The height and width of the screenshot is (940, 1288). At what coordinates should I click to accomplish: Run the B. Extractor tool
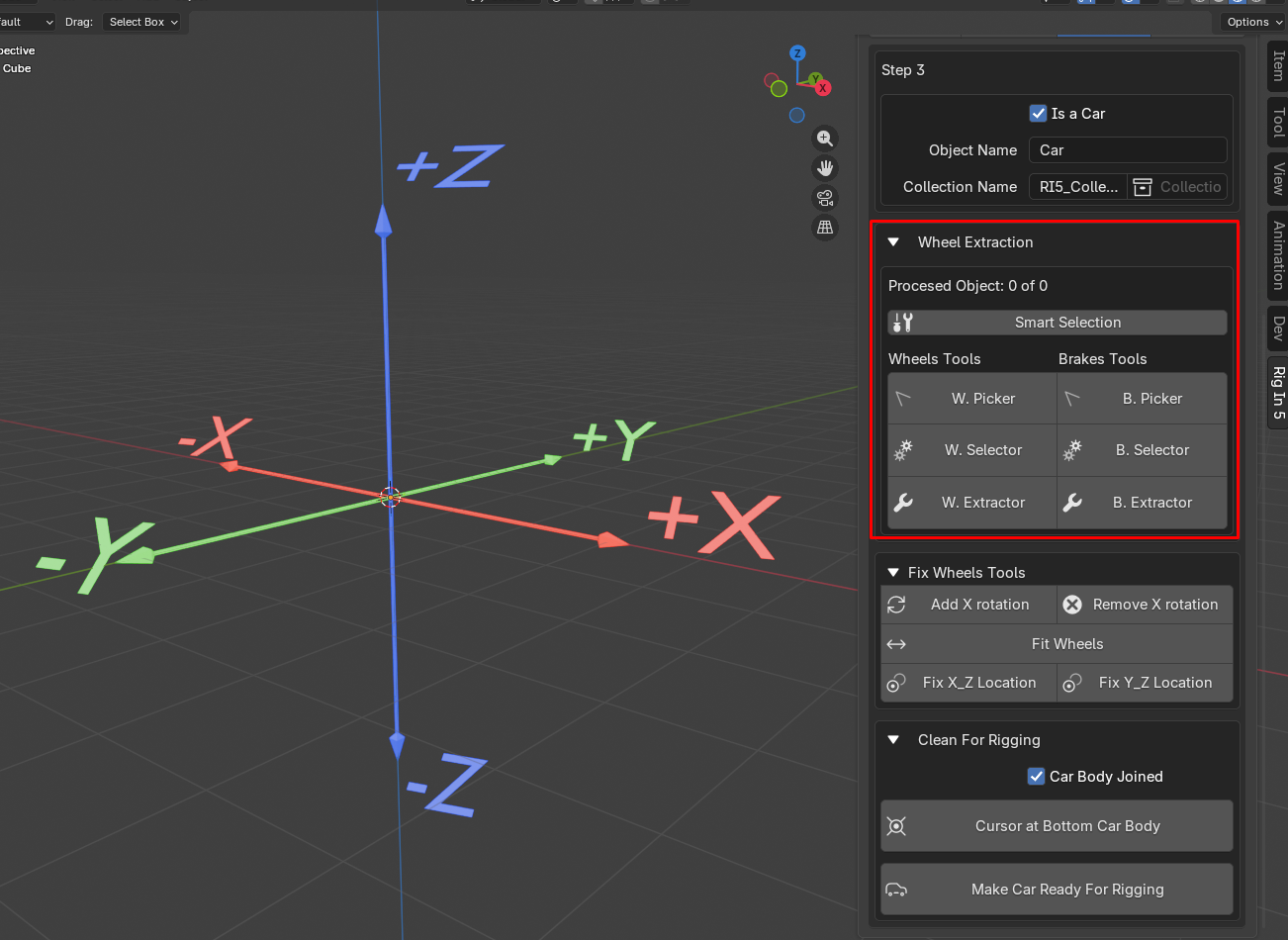coord(1143,503)
